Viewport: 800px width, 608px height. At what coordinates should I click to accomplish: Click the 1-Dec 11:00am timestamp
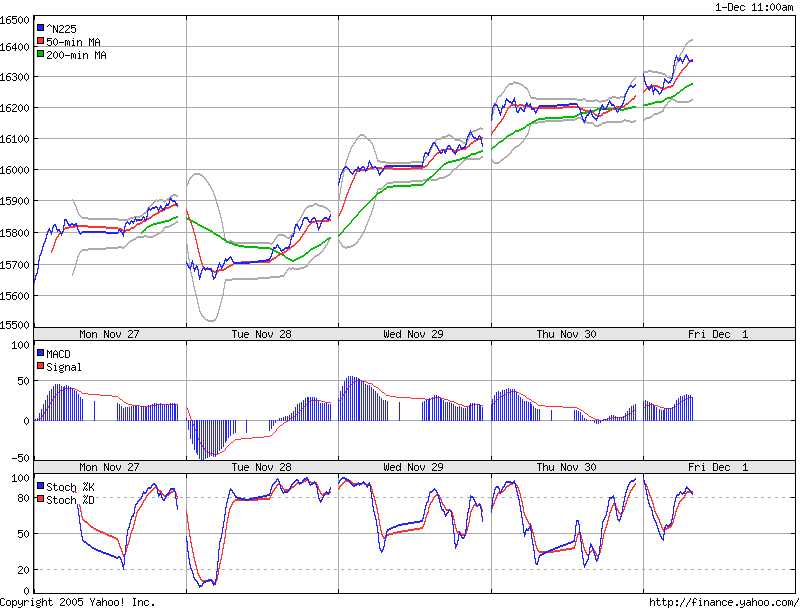coord(754,7)
